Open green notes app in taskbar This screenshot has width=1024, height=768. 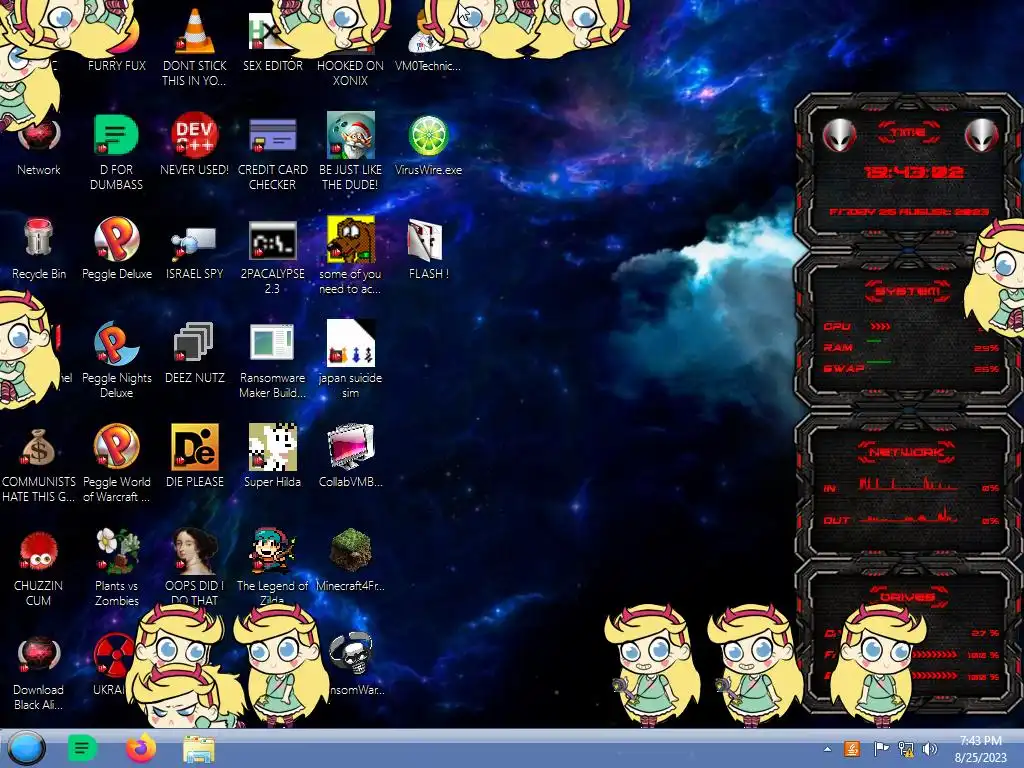click(x=82, y=748)
